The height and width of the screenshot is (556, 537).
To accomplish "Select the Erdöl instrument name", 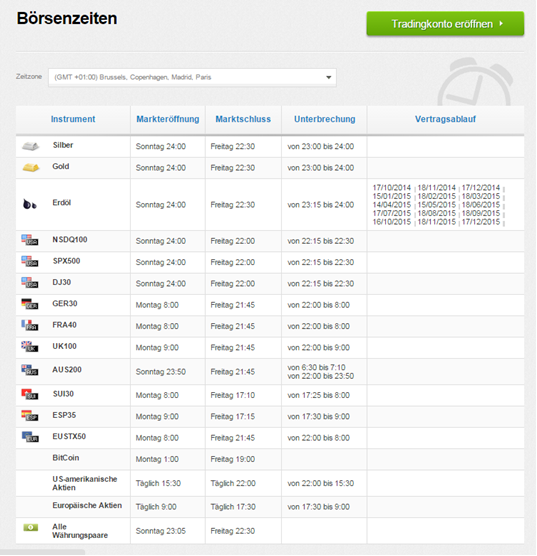I will click(x=62, y=202).
